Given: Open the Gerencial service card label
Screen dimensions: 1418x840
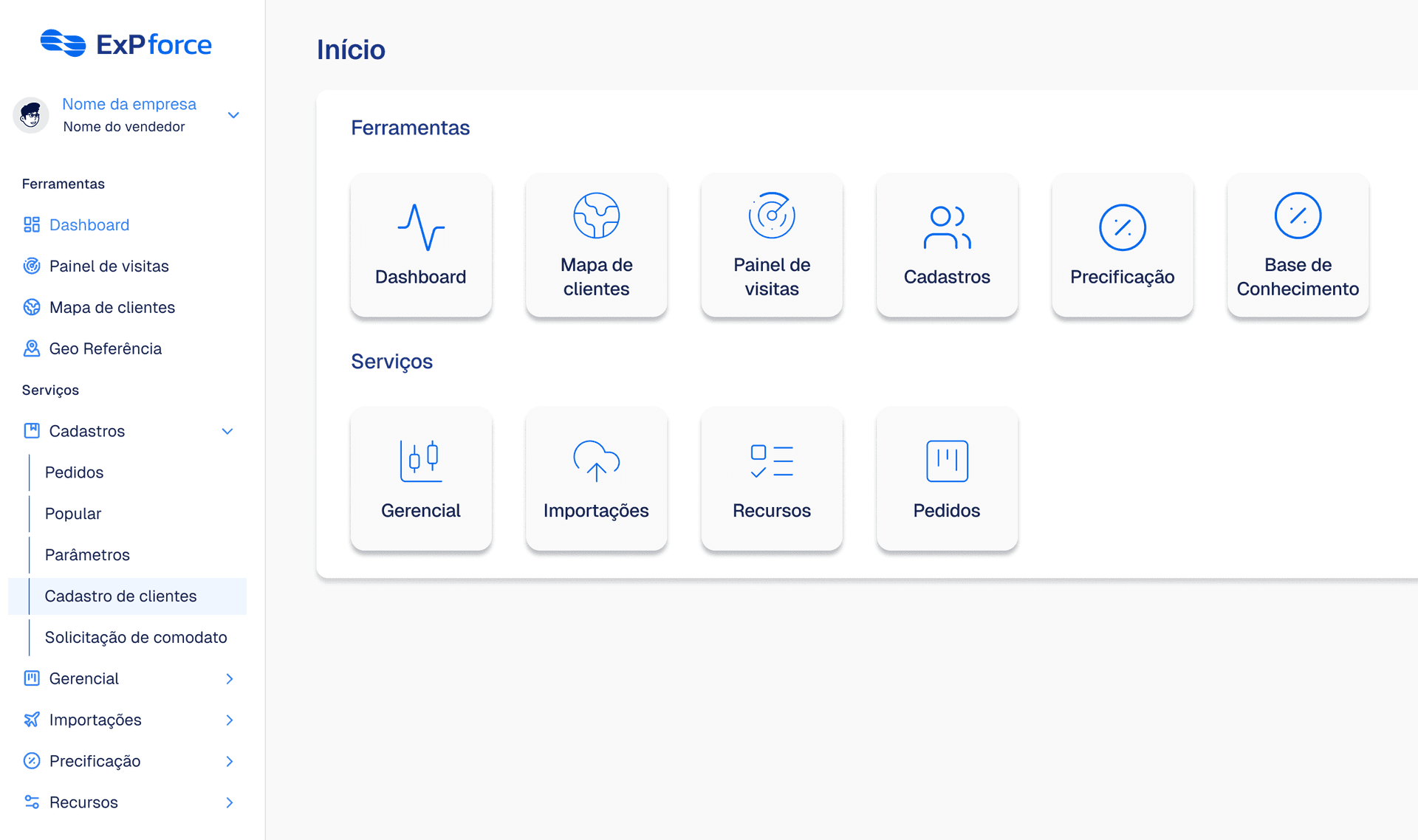Looking at the screenshot, I should pos(421,511).
